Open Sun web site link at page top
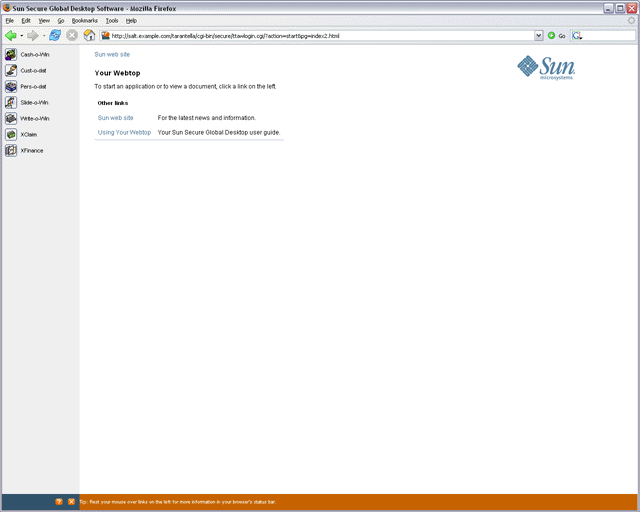640x512 pixels. coord(112,54)
